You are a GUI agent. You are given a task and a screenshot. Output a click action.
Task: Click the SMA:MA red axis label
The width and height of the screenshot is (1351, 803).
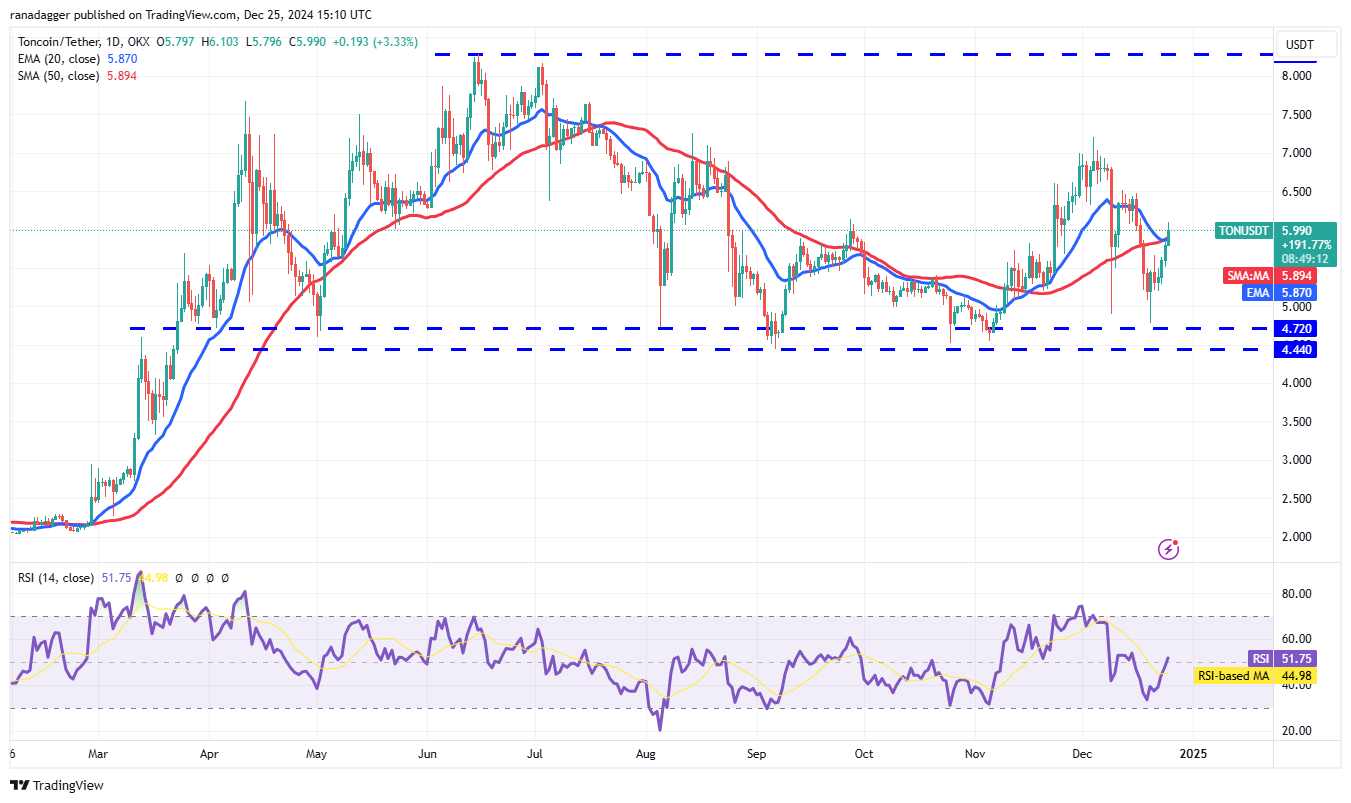click(1249, 275)
